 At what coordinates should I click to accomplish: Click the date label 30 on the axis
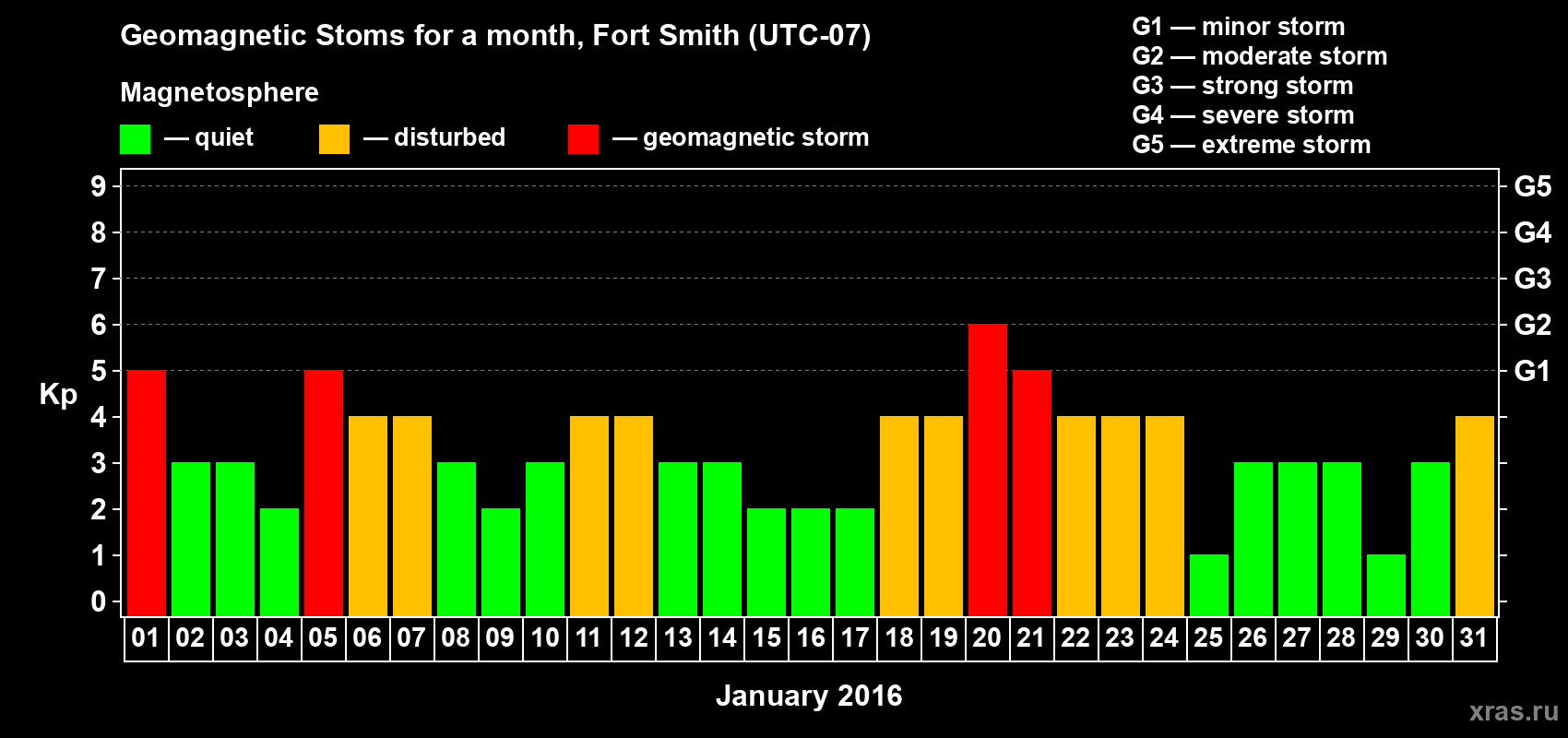(1430, 637)
